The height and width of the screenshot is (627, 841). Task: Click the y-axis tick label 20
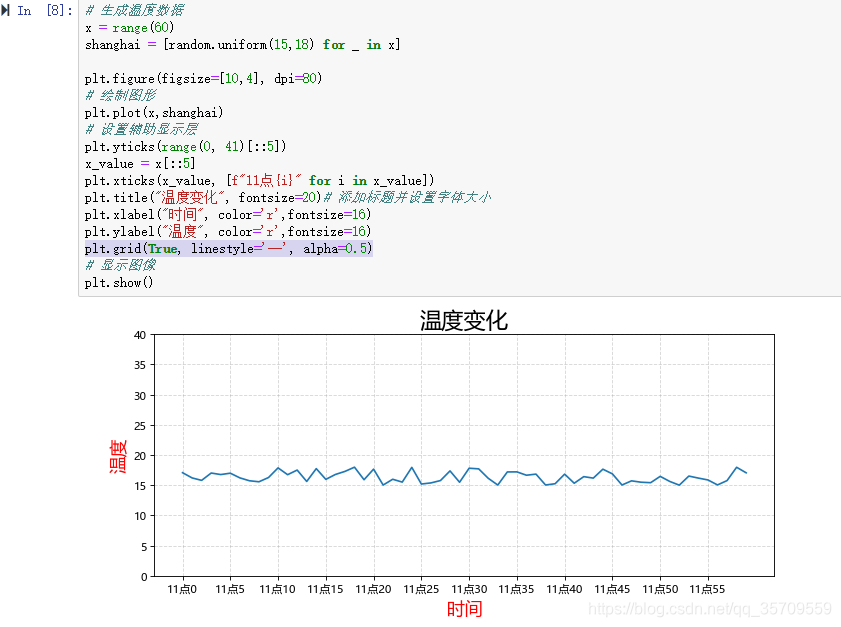click(140, 456)
